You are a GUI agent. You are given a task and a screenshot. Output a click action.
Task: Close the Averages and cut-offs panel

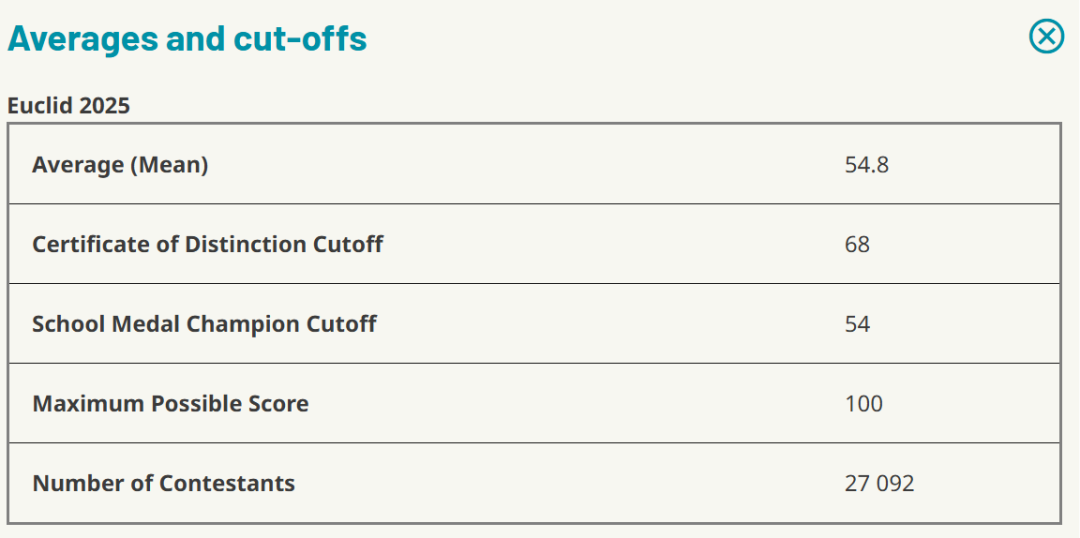1046,37
